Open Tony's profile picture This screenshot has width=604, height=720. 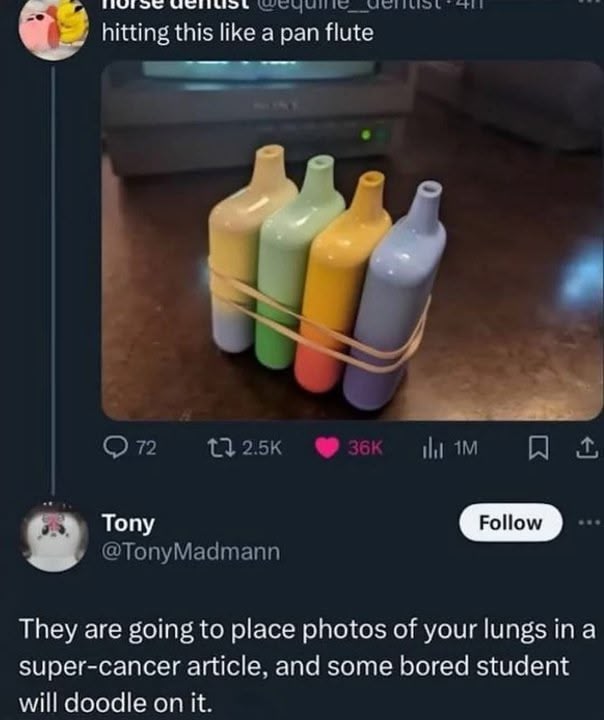pyautogui.click(x=55, y=536)
